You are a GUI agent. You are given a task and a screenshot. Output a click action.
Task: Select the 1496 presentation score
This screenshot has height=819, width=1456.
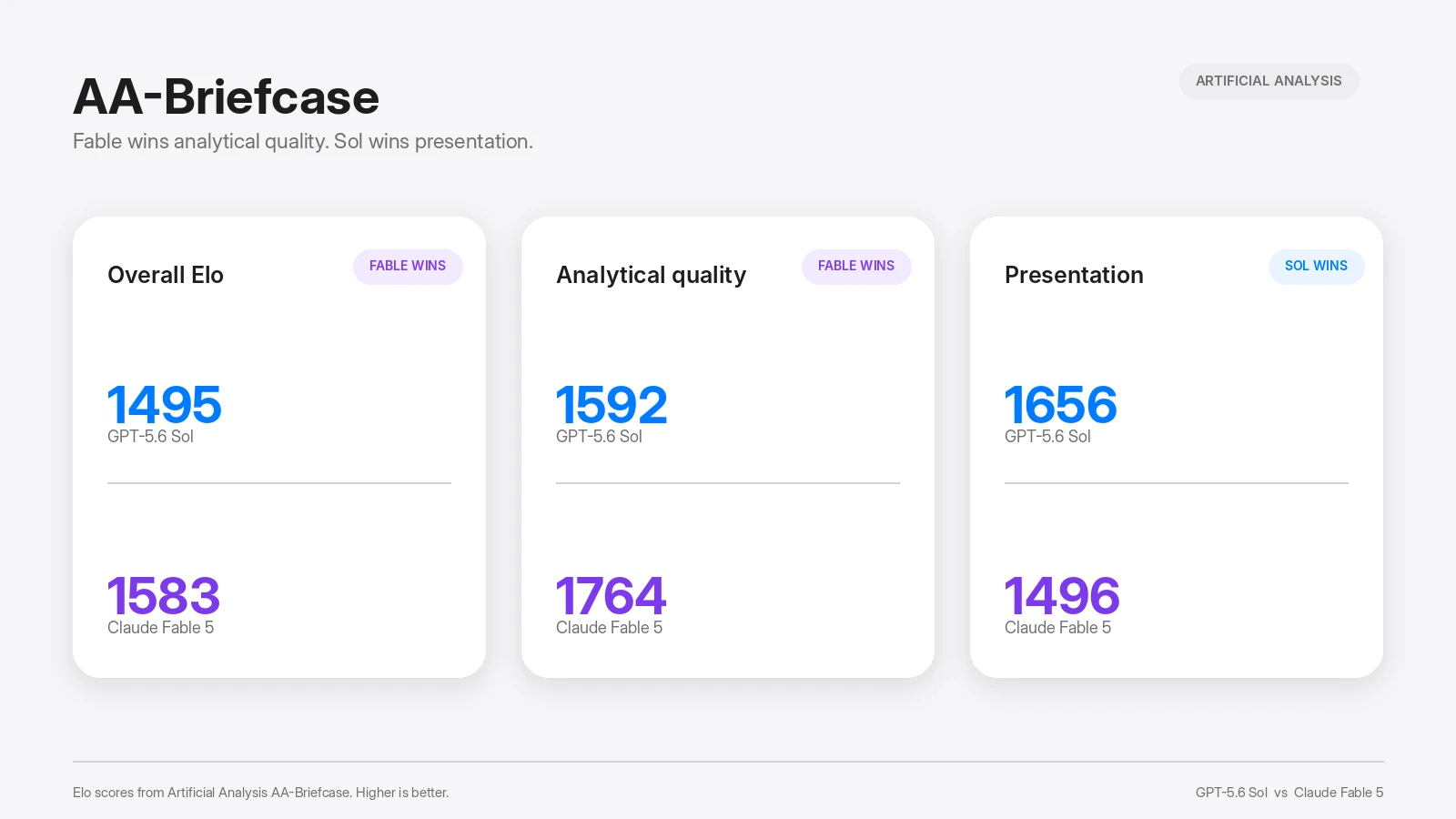[1062, 596]
